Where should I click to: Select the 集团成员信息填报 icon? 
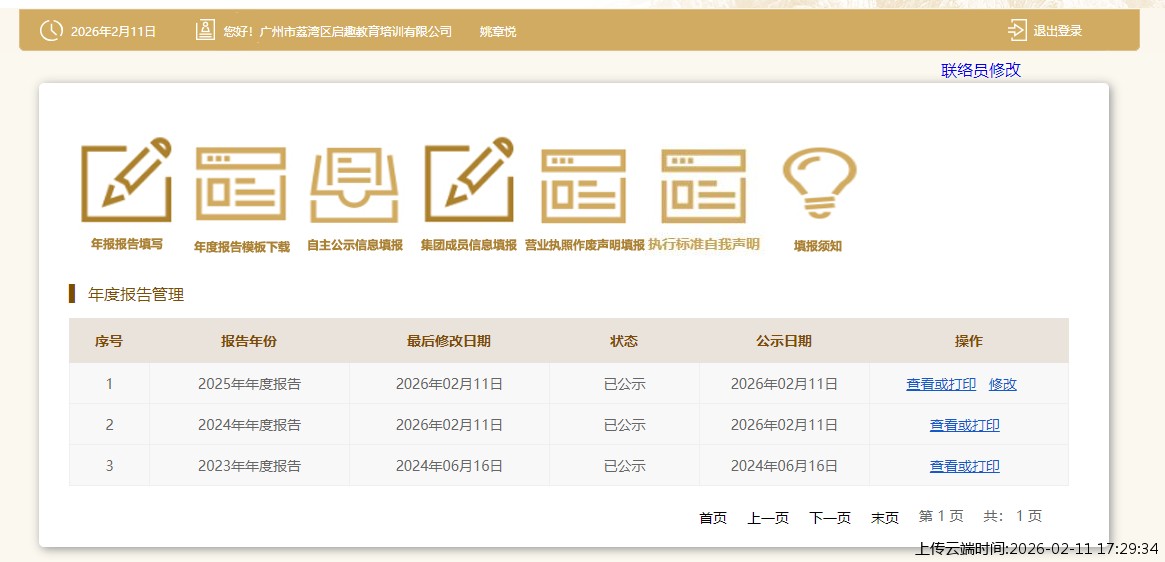tap(468, 182)
